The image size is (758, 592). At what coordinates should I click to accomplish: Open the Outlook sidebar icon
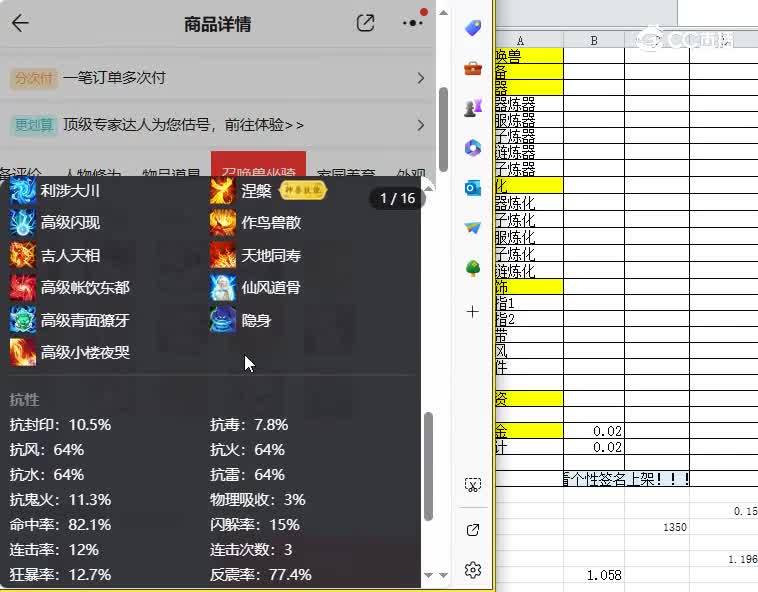click(x=473, y=188)
